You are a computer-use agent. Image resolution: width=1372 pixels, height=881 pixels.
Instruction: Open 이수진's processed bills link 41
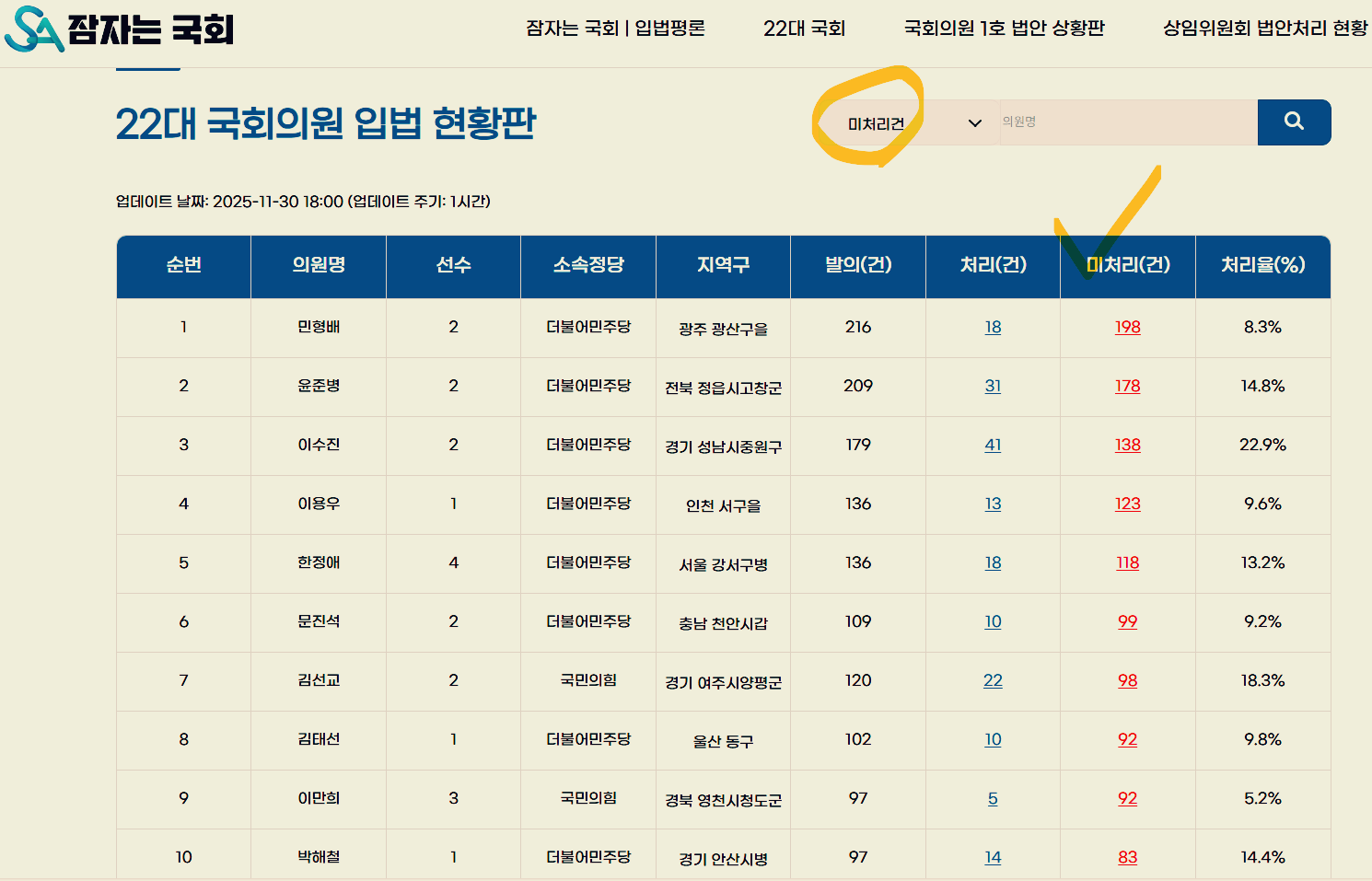(x=993, y=445)
